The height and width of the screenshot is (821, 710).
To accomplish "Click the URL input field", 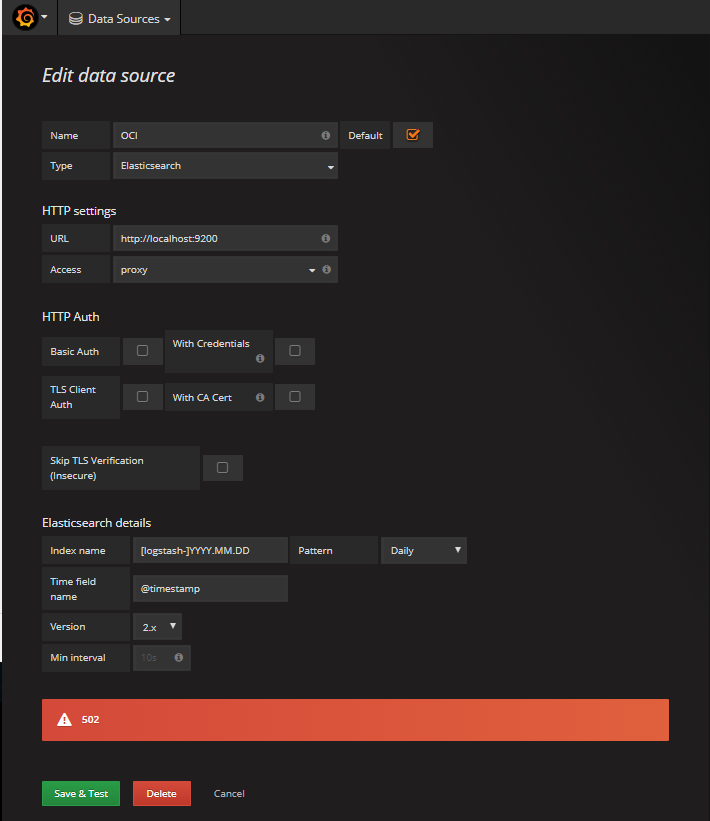I will tap(225, 238).
